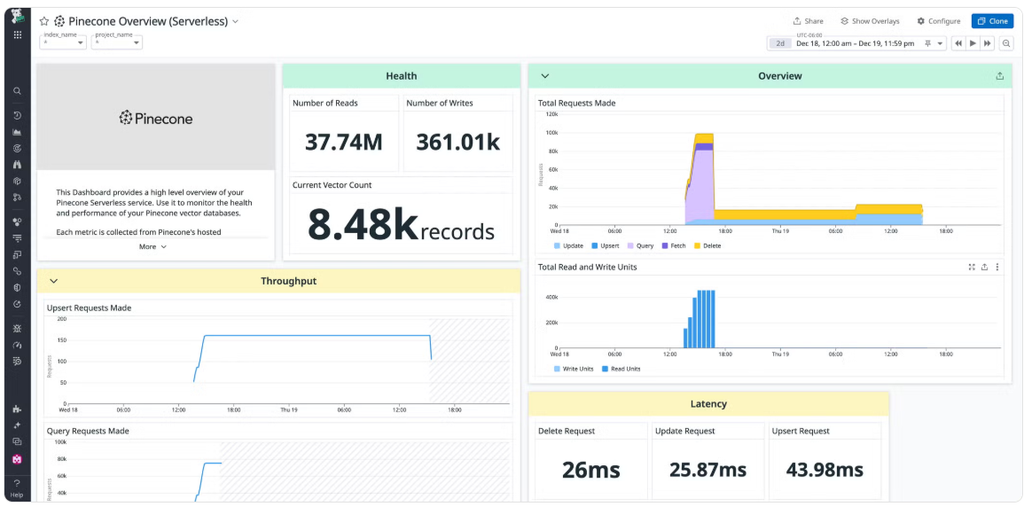Click the Number of Reads value 37.74M
Viewport: 1024px width, 505px height.
tap(344, 142)
